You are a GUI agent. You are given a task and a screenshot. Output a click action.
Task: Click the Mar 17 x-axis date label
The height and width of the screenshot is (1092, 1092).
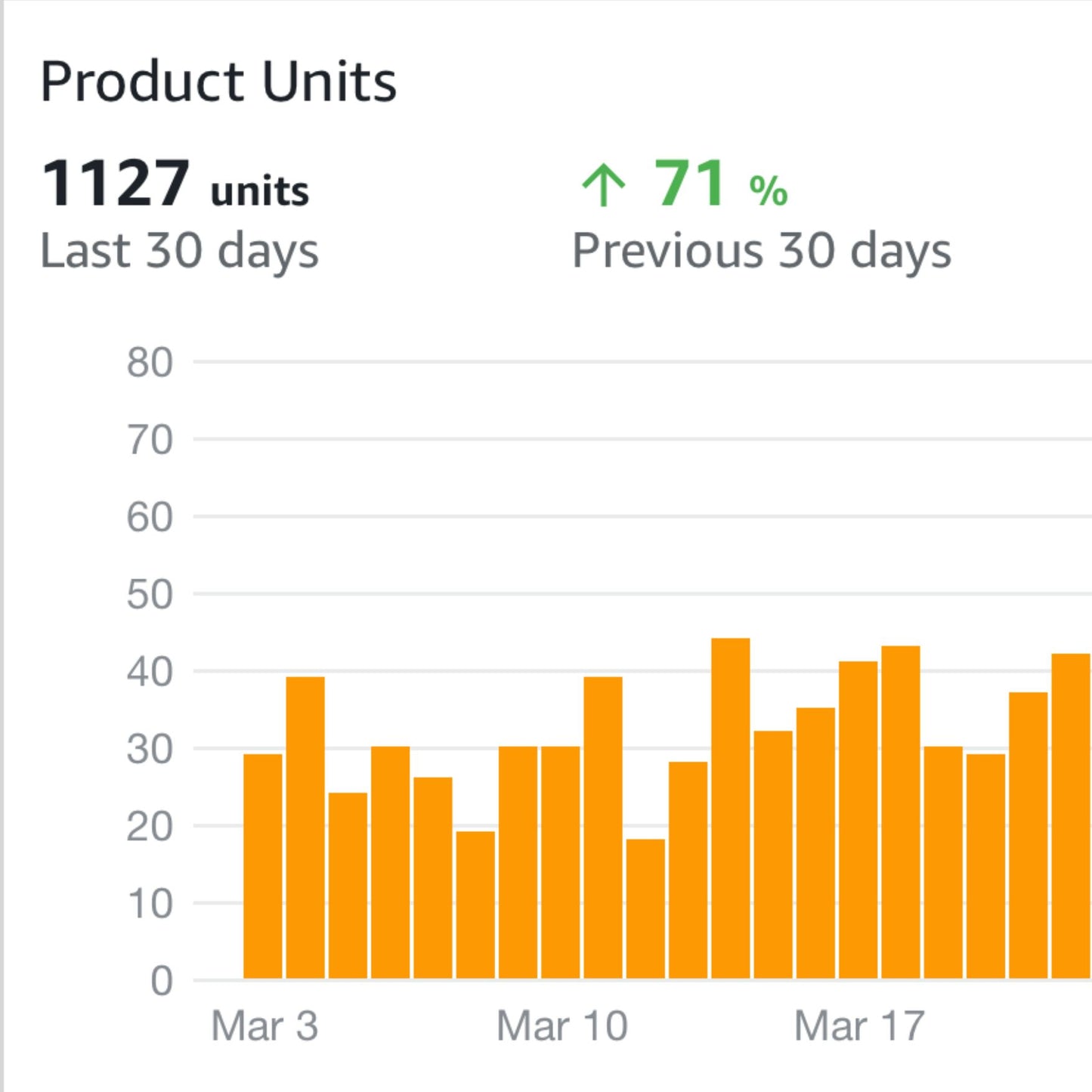coord(859,1026)
